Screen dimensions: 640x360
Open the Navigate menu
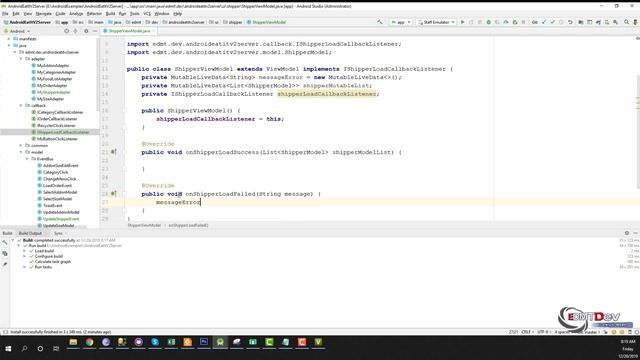tap(44, 13)
